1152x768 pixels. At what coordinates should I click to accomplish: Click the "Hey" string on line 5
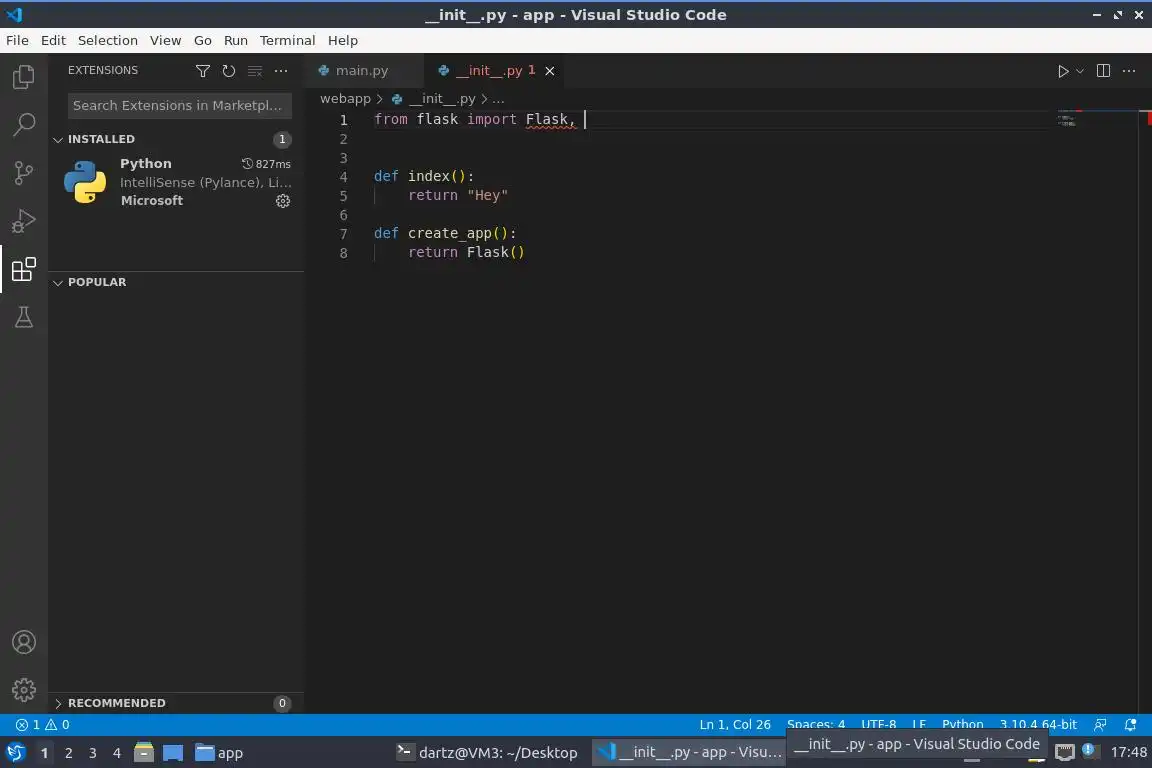(487, 195)
